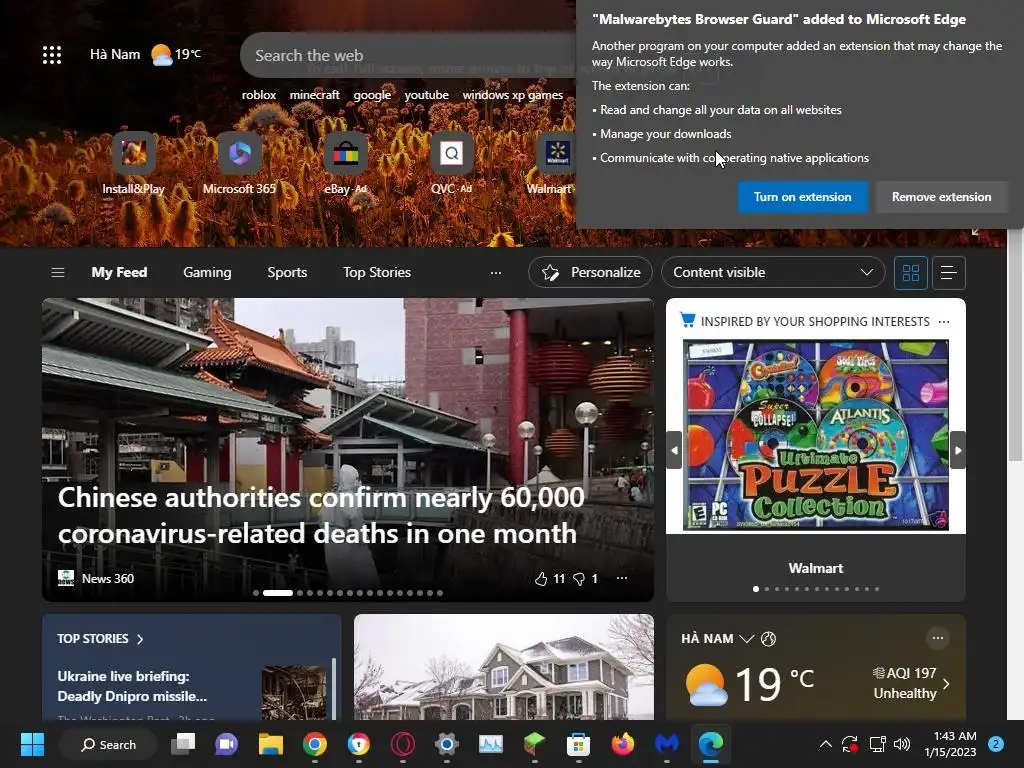Open more options on main news card
This screenshot has width=1024, height=768.
[622, 578]
